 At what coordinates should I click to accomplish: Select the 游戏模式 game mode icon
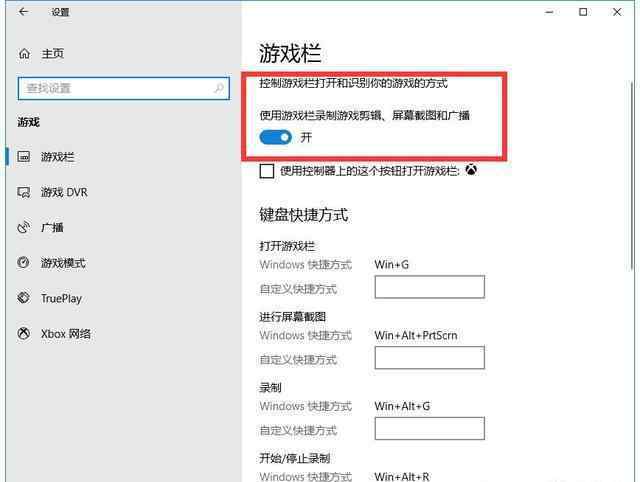pyautogui.click(x=24, y=262)
